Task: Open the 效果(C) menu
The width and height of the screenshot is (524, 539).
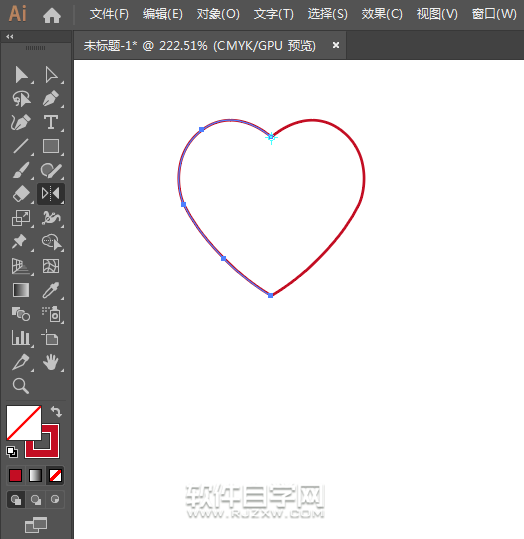Action: [x=382, y=14]
